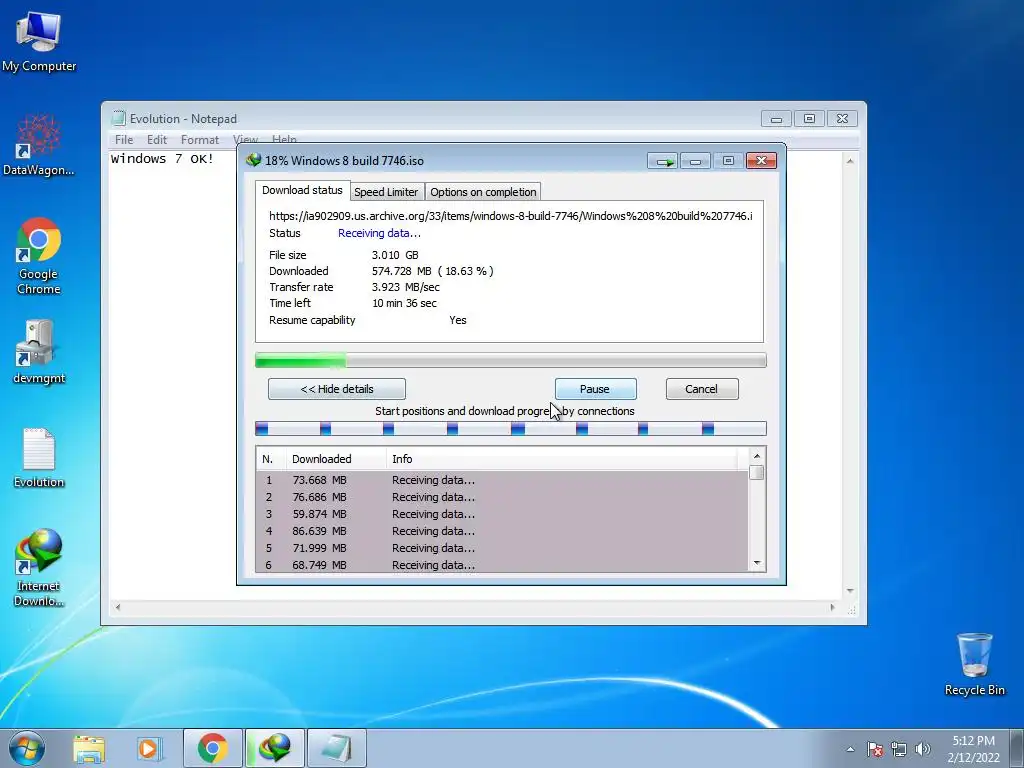The image size is (1024, 768).
Task: Cancel the download
Action: [x=702, y=389]
